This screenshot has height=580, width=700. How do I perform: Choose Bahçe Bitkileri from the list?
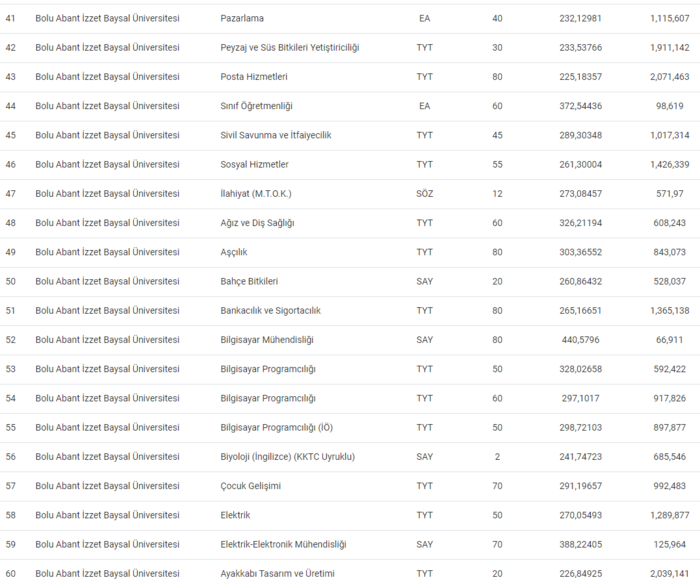click(249, 281)
